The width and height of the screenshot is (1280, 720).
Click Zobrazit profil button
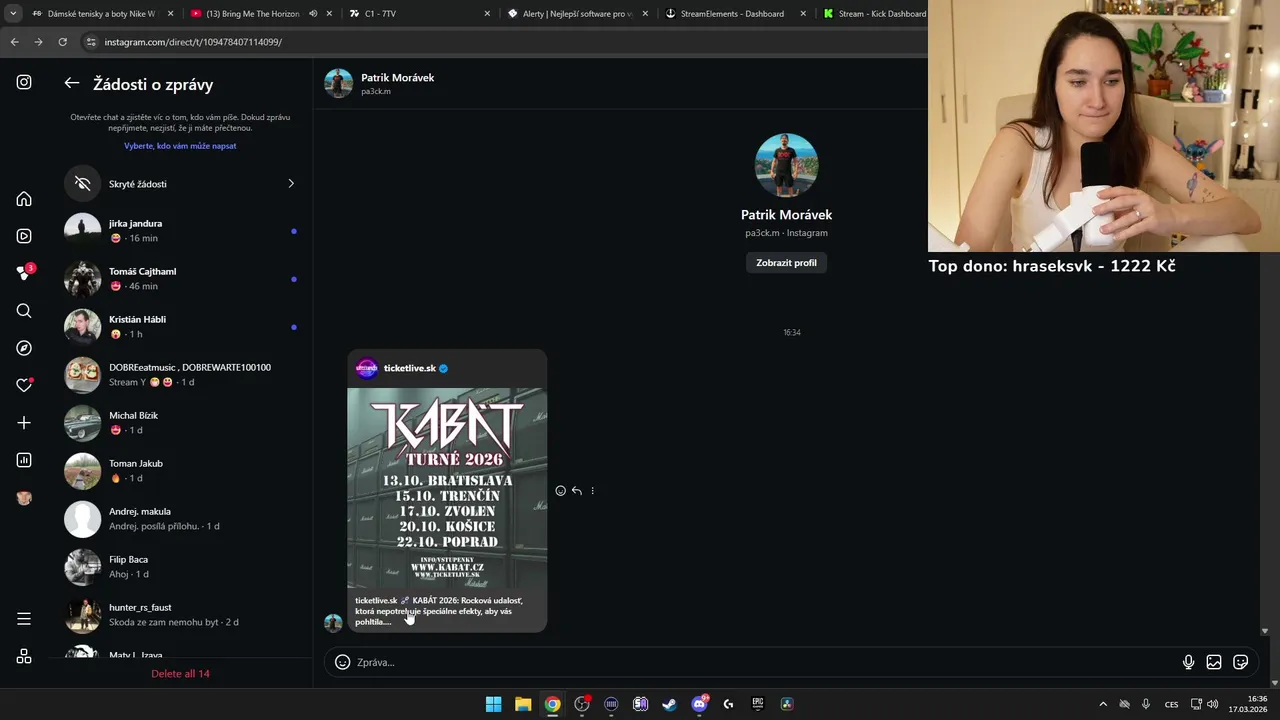click(x=786, y=263)
